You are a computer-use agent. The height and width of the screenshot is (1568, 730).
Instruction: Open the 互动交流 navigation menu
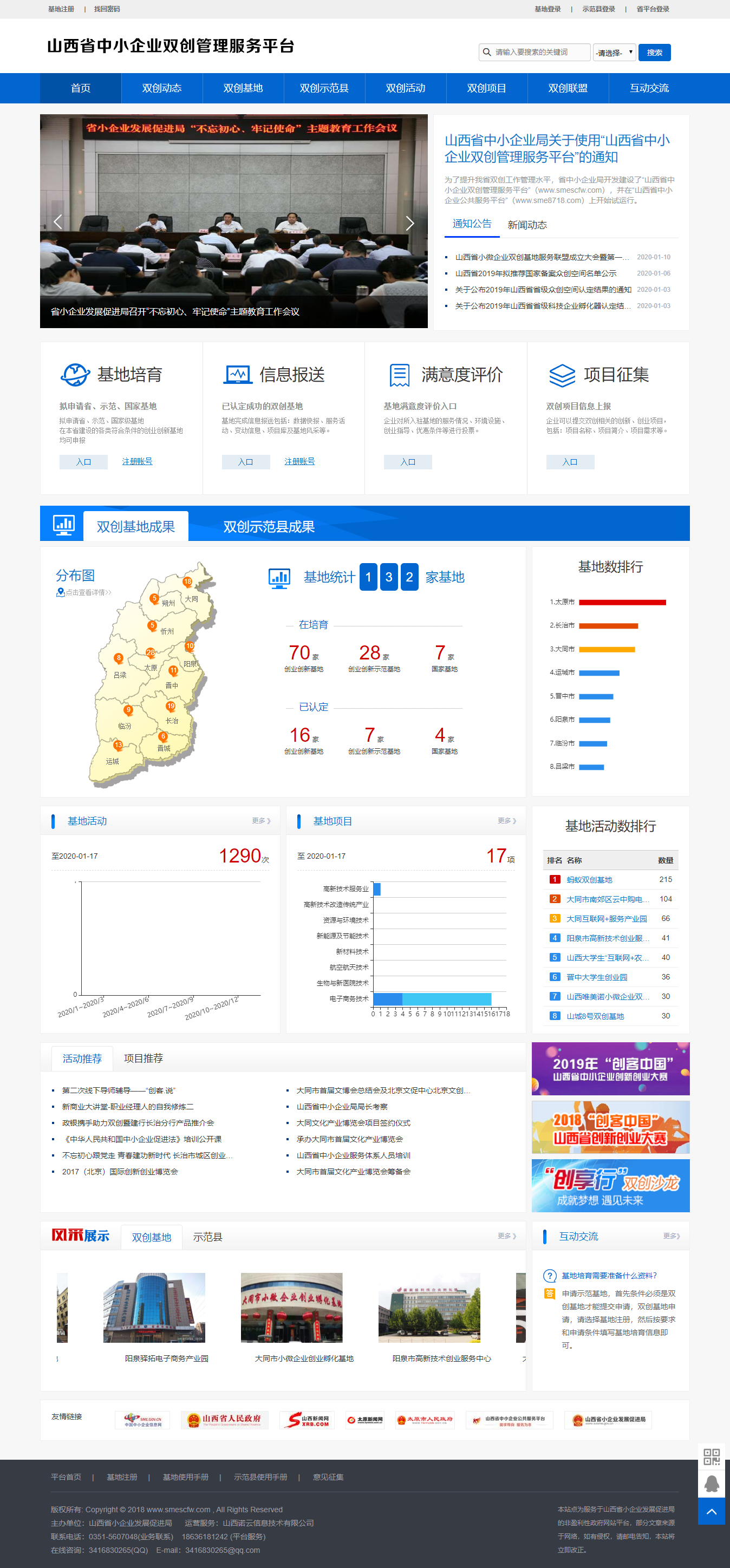click(649, 88)
